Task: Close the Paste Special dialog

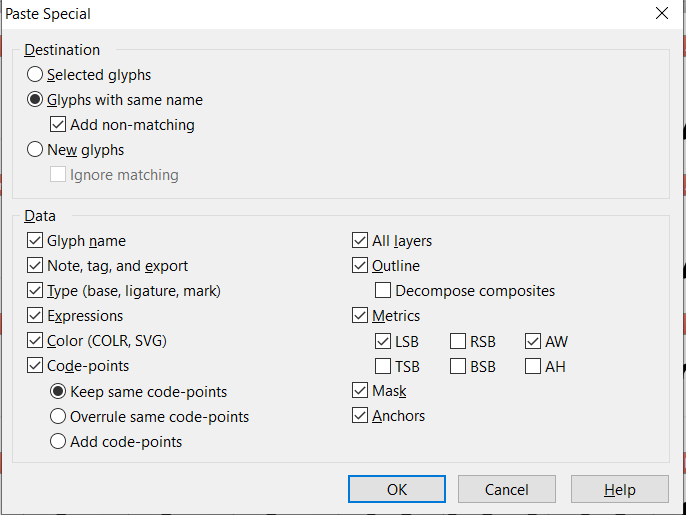Action: click(x=661, y=14)
